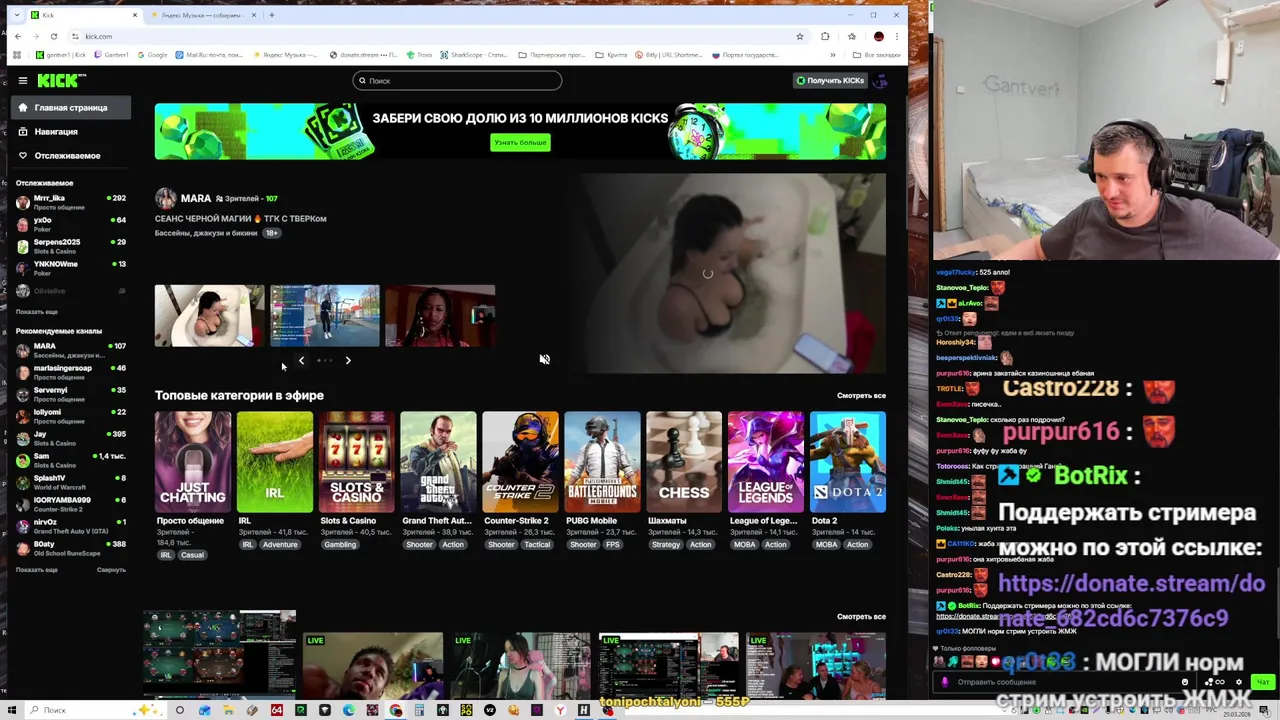Click the Kick search field

coord(457,80)
